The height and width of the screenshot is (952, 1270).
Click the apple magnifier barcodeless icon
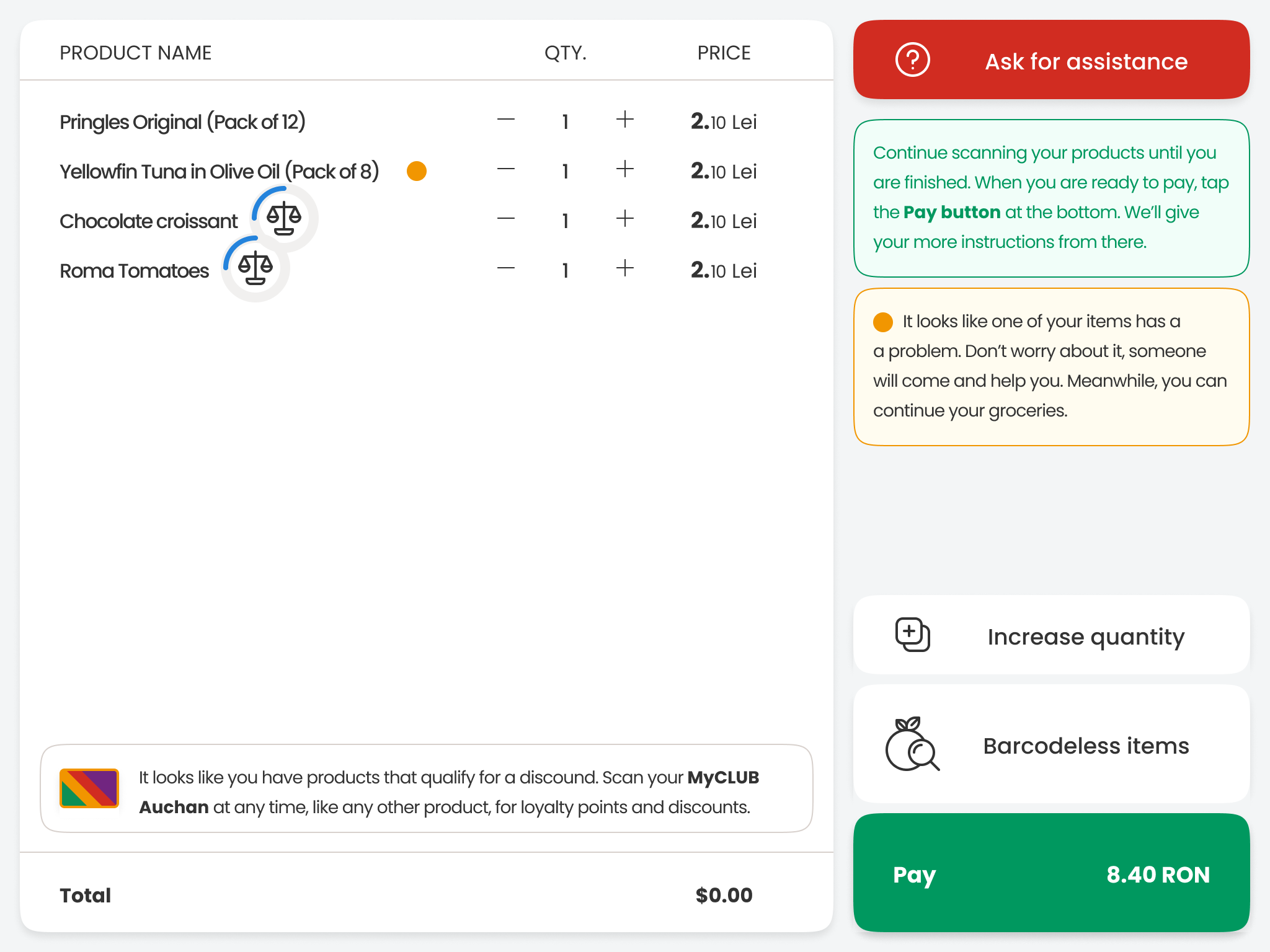[912, 744]
